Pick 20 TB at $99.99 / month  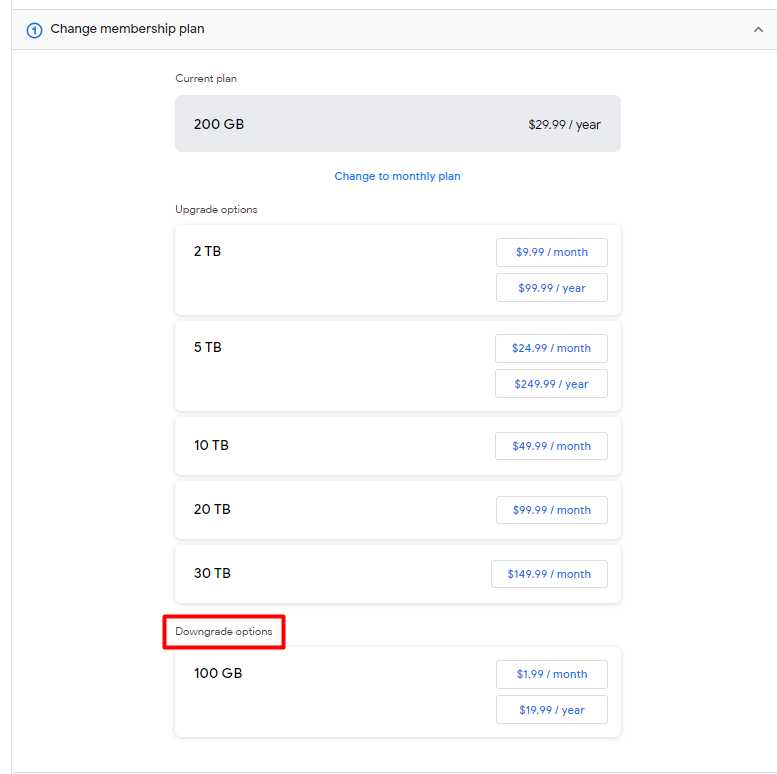tap(552, 510)
